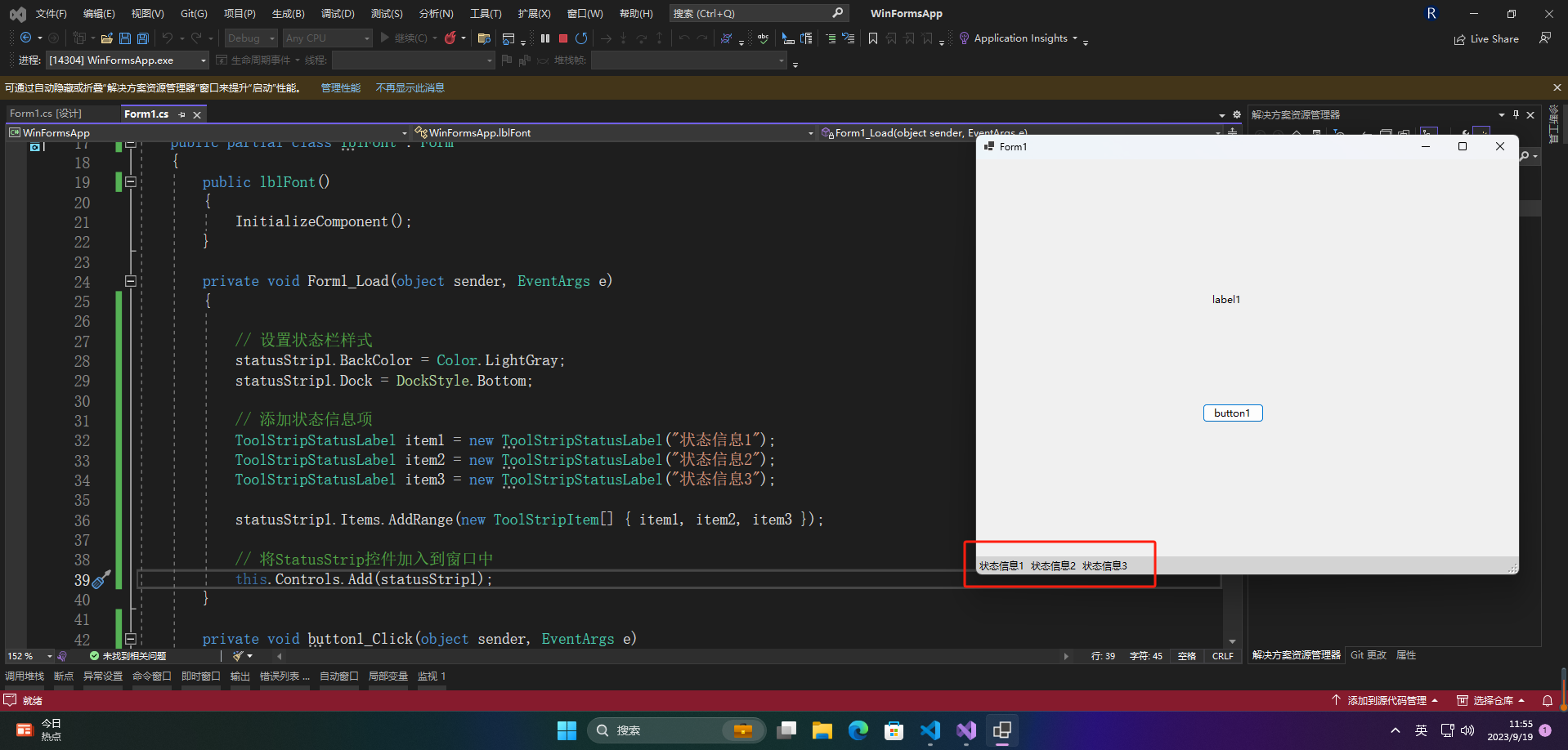This screenshot has height=750, width=1568.
Task: Open the 局部变量 locals tab
Action: pos(388,676)
